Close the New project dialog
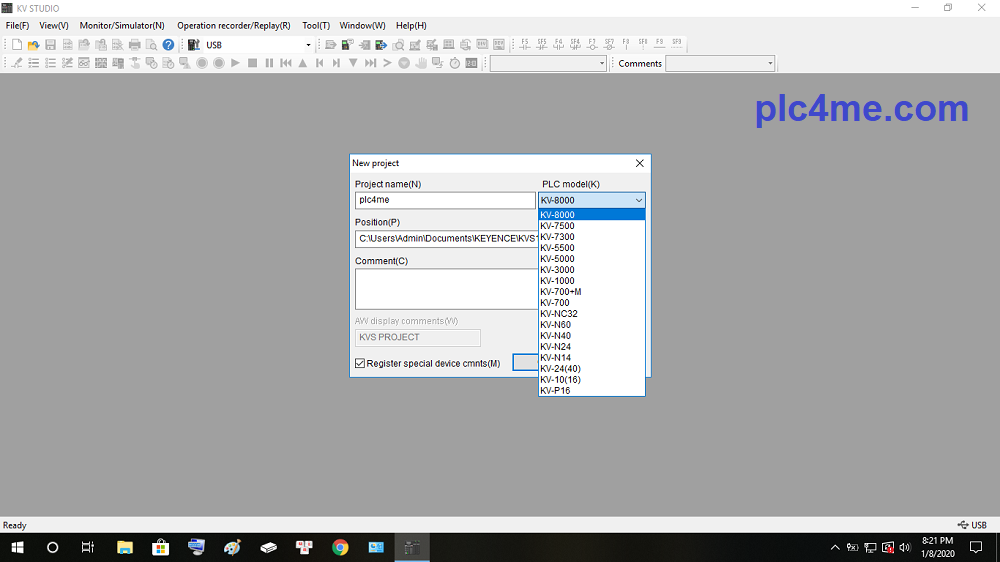Viewport: 1000px width, 562px height. 640,163
